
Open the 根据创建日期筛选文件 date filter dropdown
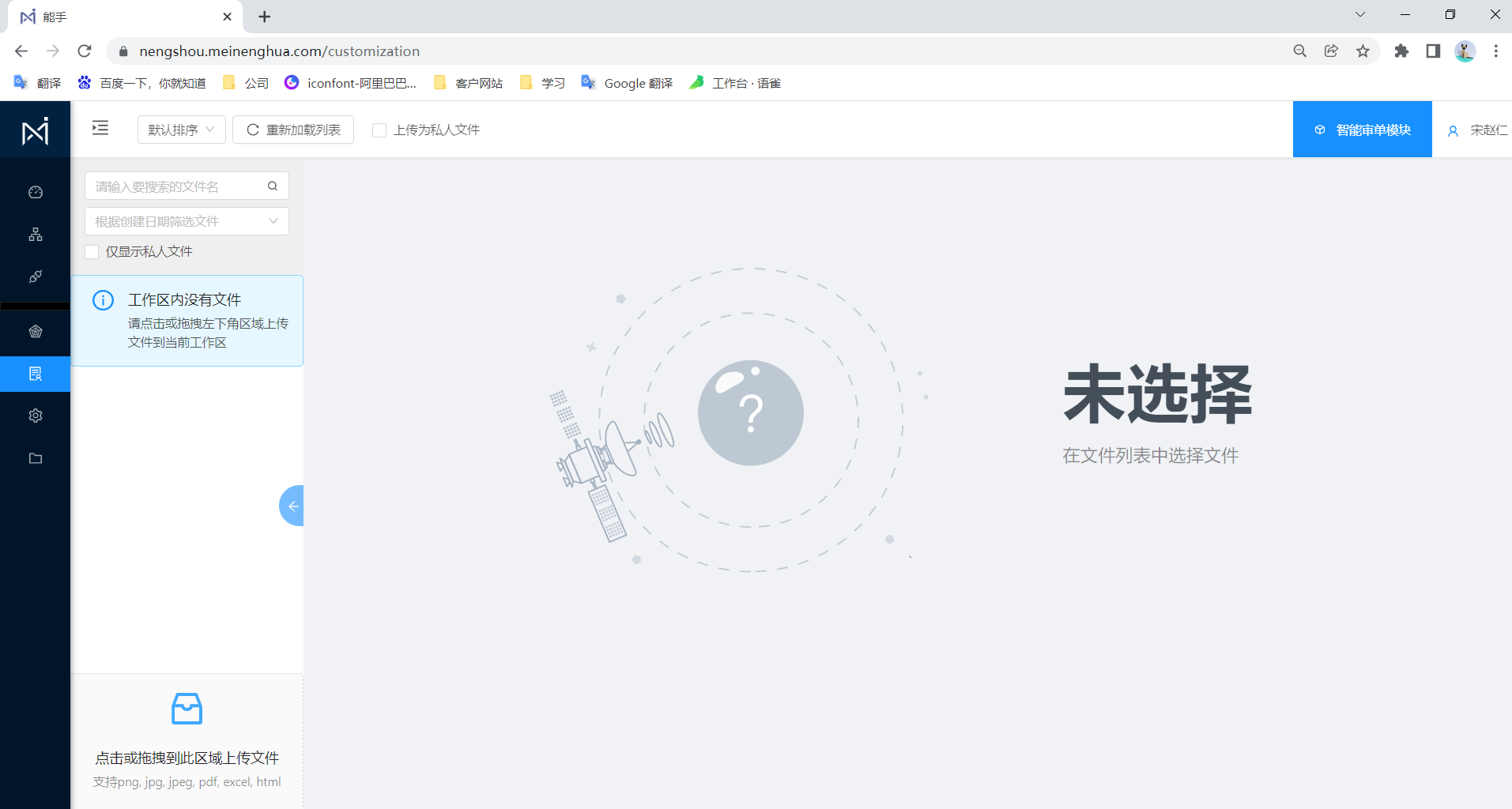point(187,221)
